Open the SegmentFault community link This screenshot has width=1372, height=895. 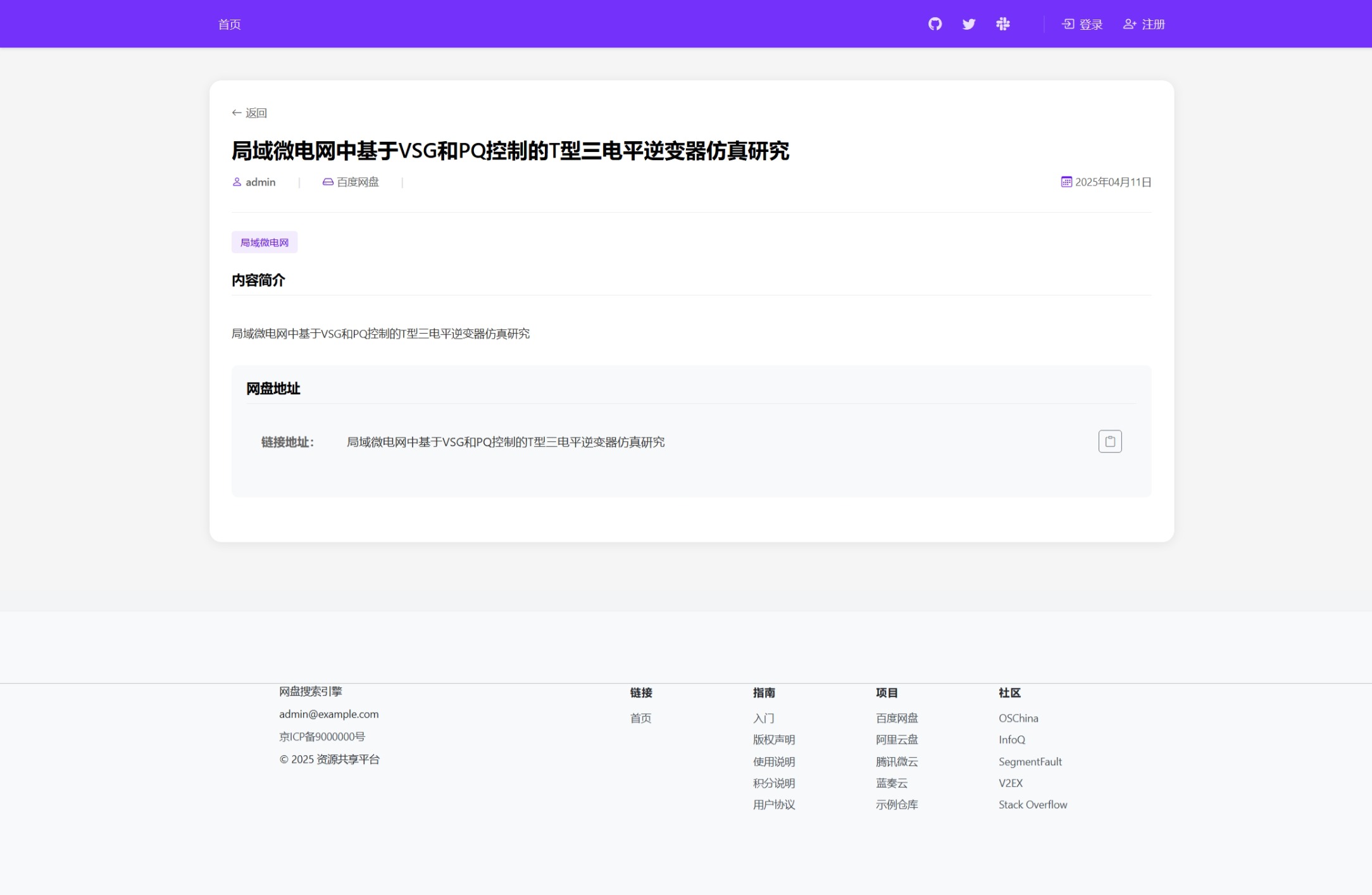(1030, 761)
